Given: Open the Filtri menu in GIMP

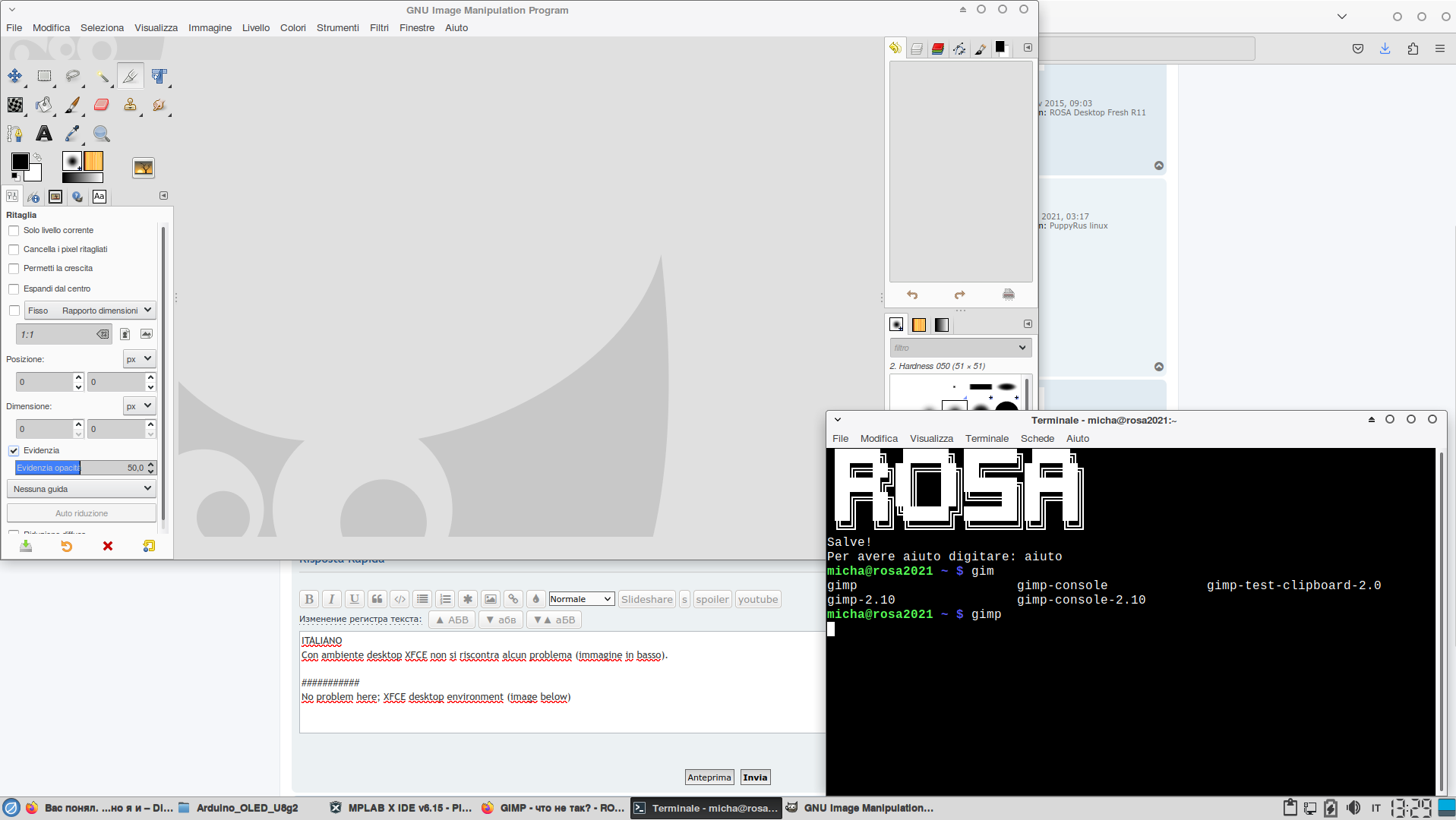Looking at the screenshot, I should click(x=379, y=28).
